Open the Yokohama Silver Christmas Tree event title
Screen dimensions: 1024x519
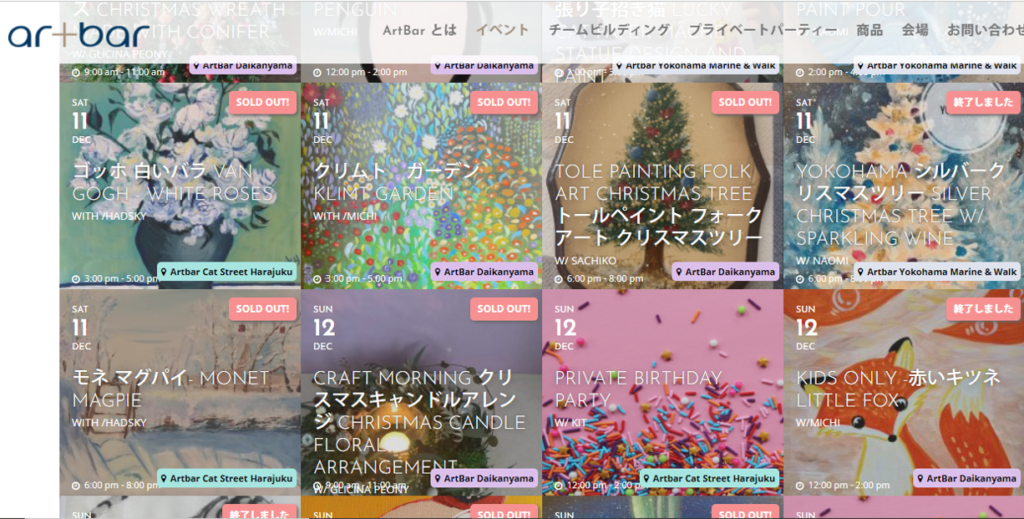(901, 204)
